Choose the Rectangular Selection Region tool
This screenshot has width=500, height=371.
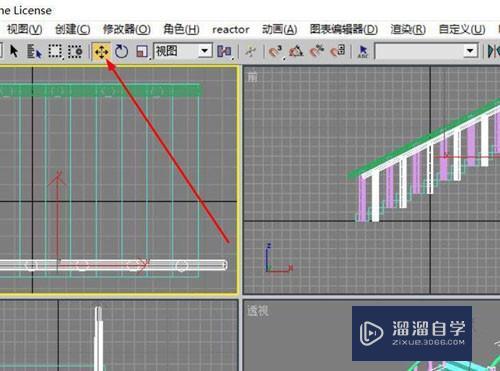(55, 52)
